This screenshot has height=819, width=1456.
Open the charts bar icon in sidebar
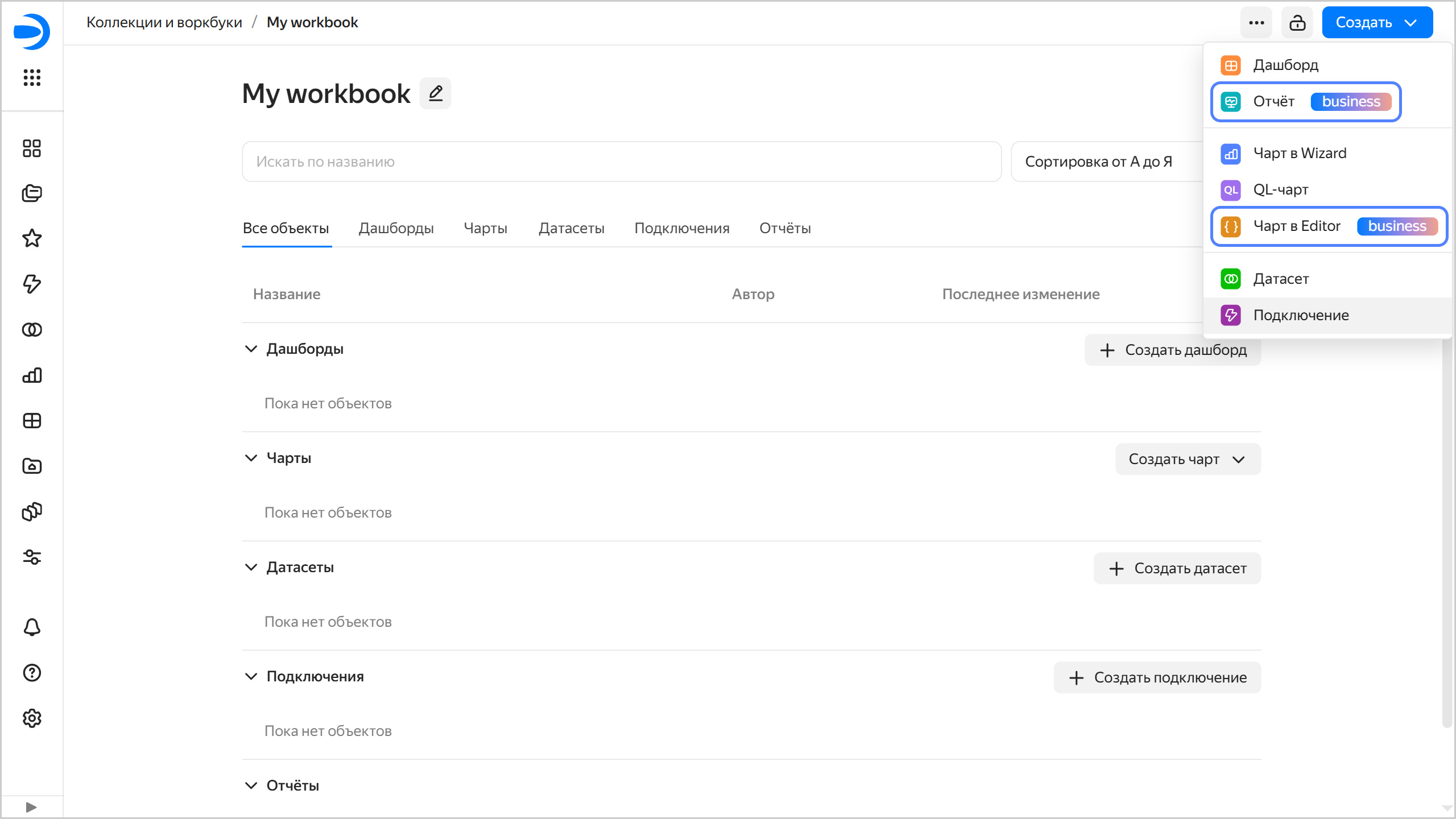point(32,375)
